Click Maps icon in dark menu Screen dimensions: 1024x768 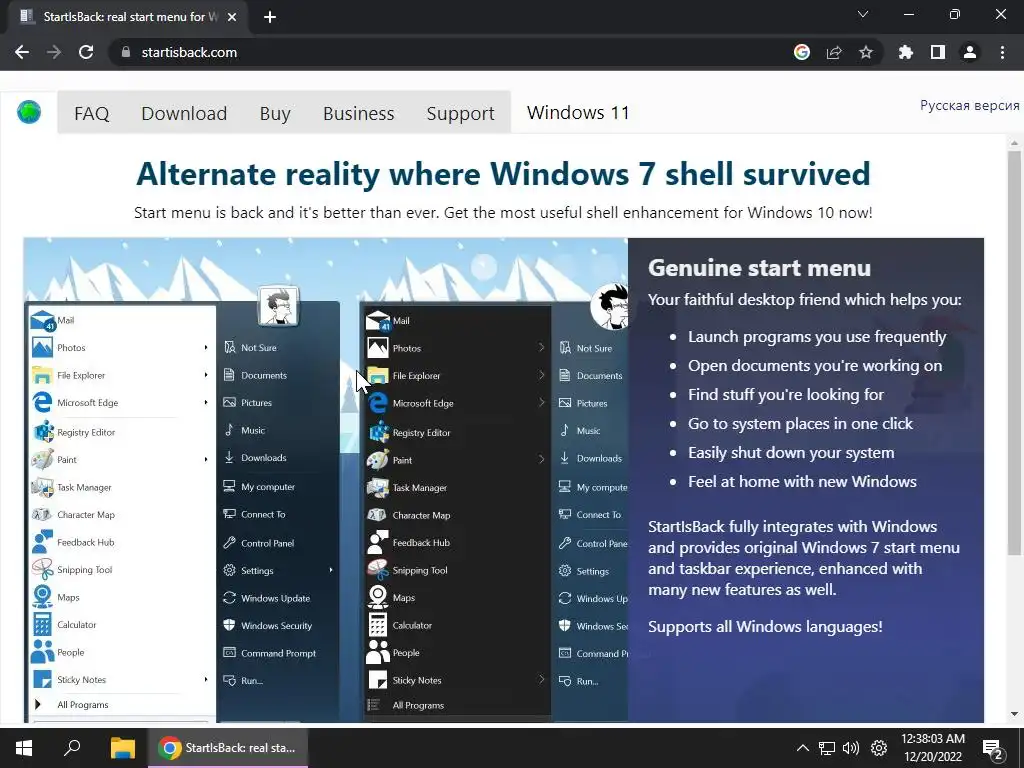coord(377,597)
